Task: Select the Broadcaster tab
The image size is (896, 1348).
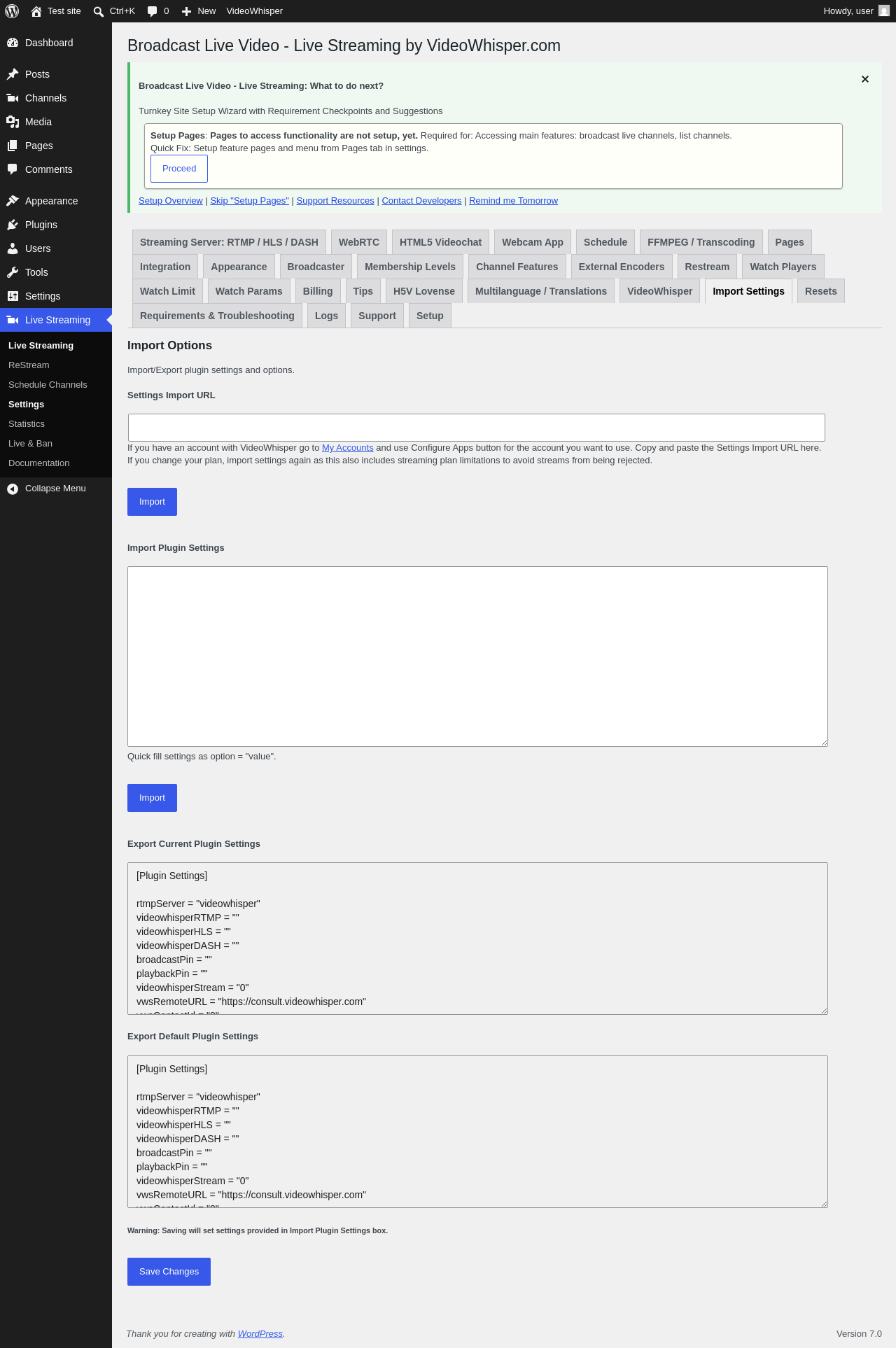Action: [316, 267]
